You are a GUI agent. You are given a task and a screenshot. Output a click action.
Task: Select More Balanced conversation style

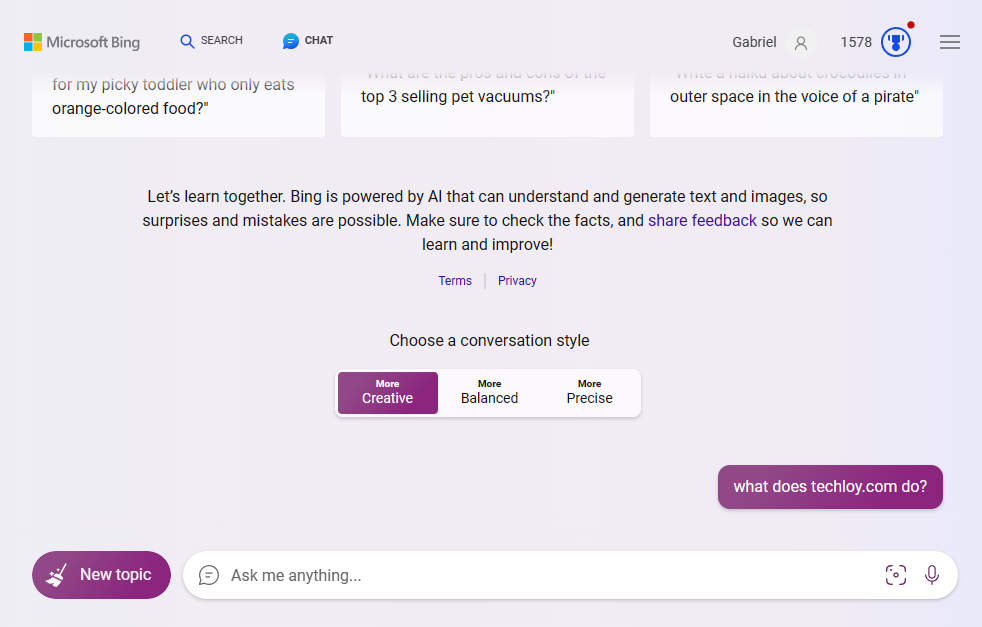pyautogui.click(x=489, y=392)
